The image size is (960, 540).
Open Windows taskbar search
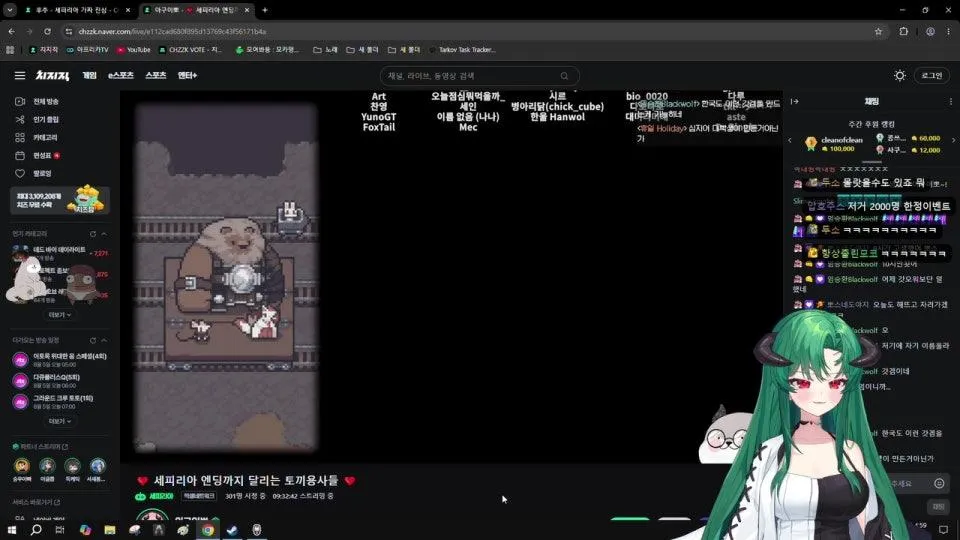36,530
